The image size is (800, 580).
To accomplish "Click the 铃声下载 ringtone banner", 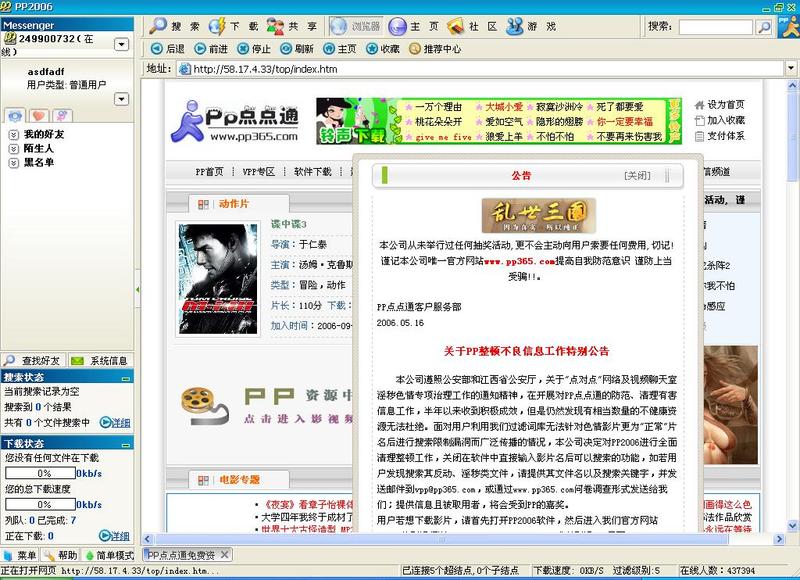I will pos(498,121).
